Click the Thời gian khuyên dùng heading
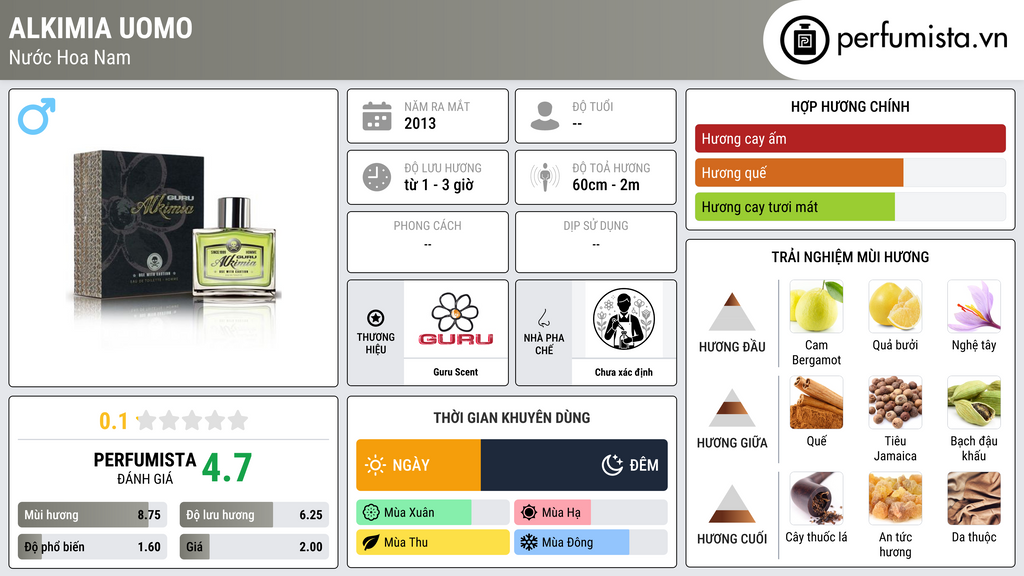Image resolution: width=1024 pixels, height=576 pixels. click(x=512, y=418)
